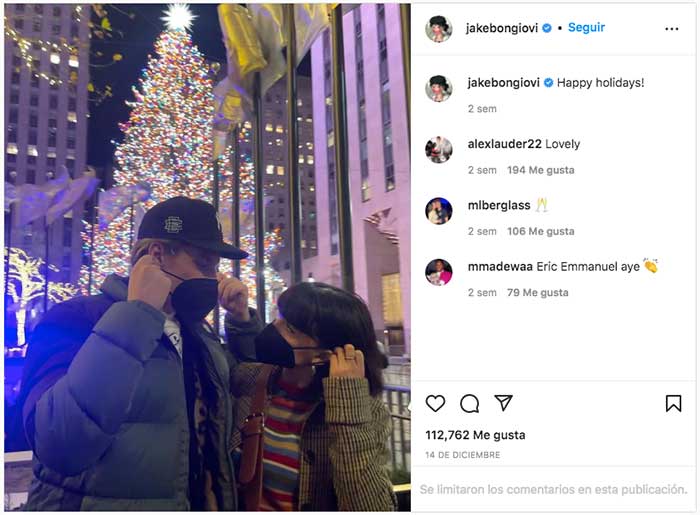The image size is (700, 515).
Task: Click the Rockefeller tree photo
Action: point(208,258)
